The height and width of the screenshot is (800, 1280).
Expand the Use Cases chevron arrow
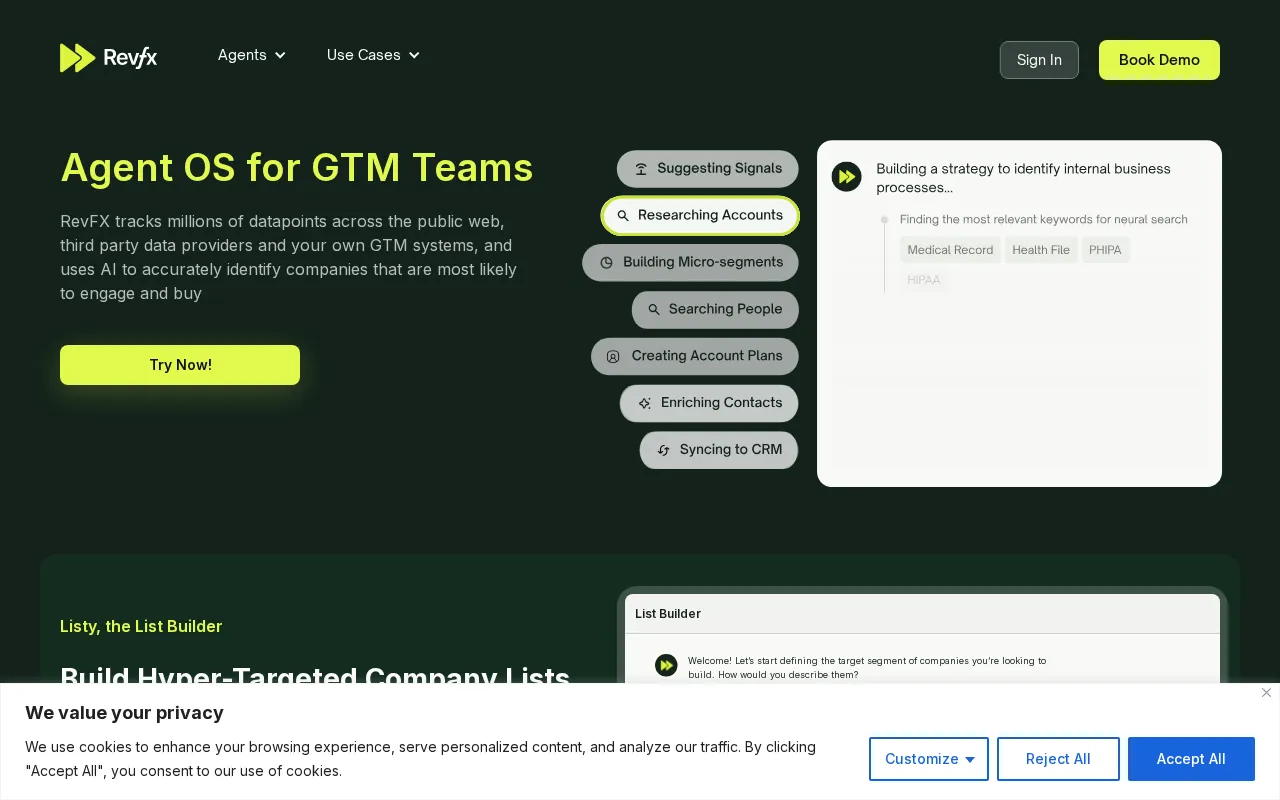coord(414,55)
